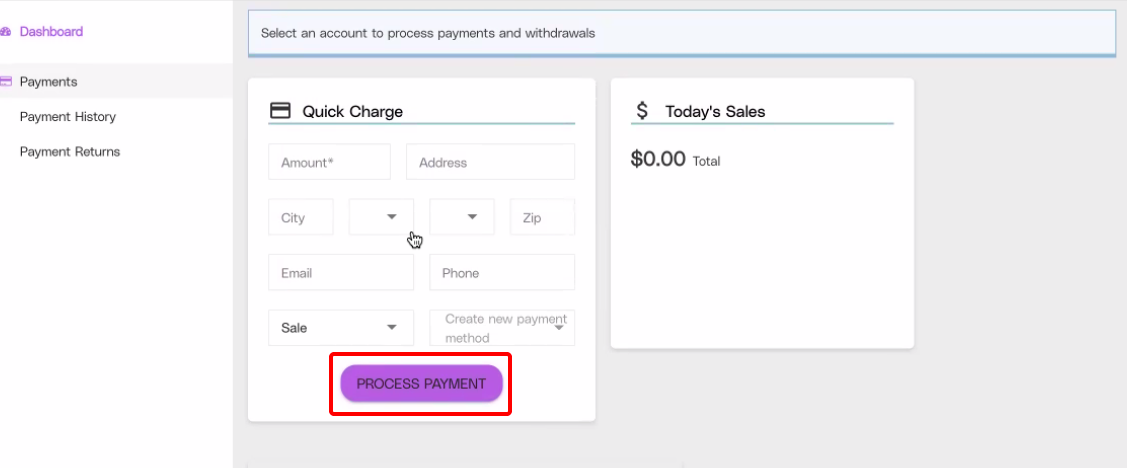Screen dimensions: 1127x468
Task: Select the City text field
Action: (x=300, y=217)
